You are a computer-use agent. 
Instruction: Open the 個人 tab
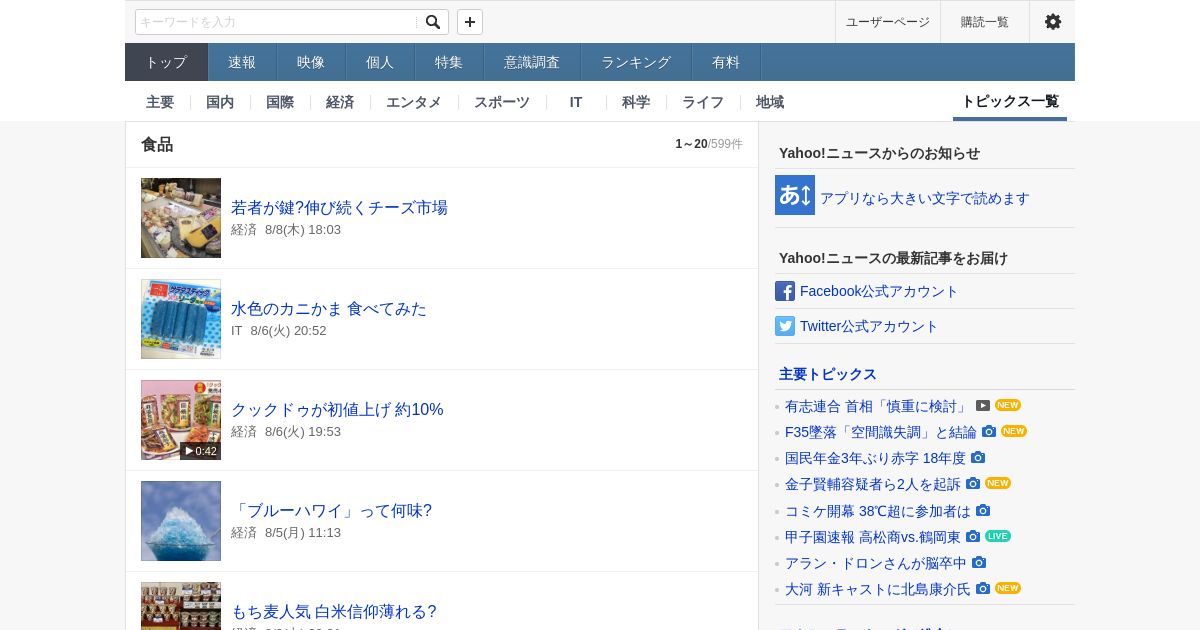pos(380,62)
